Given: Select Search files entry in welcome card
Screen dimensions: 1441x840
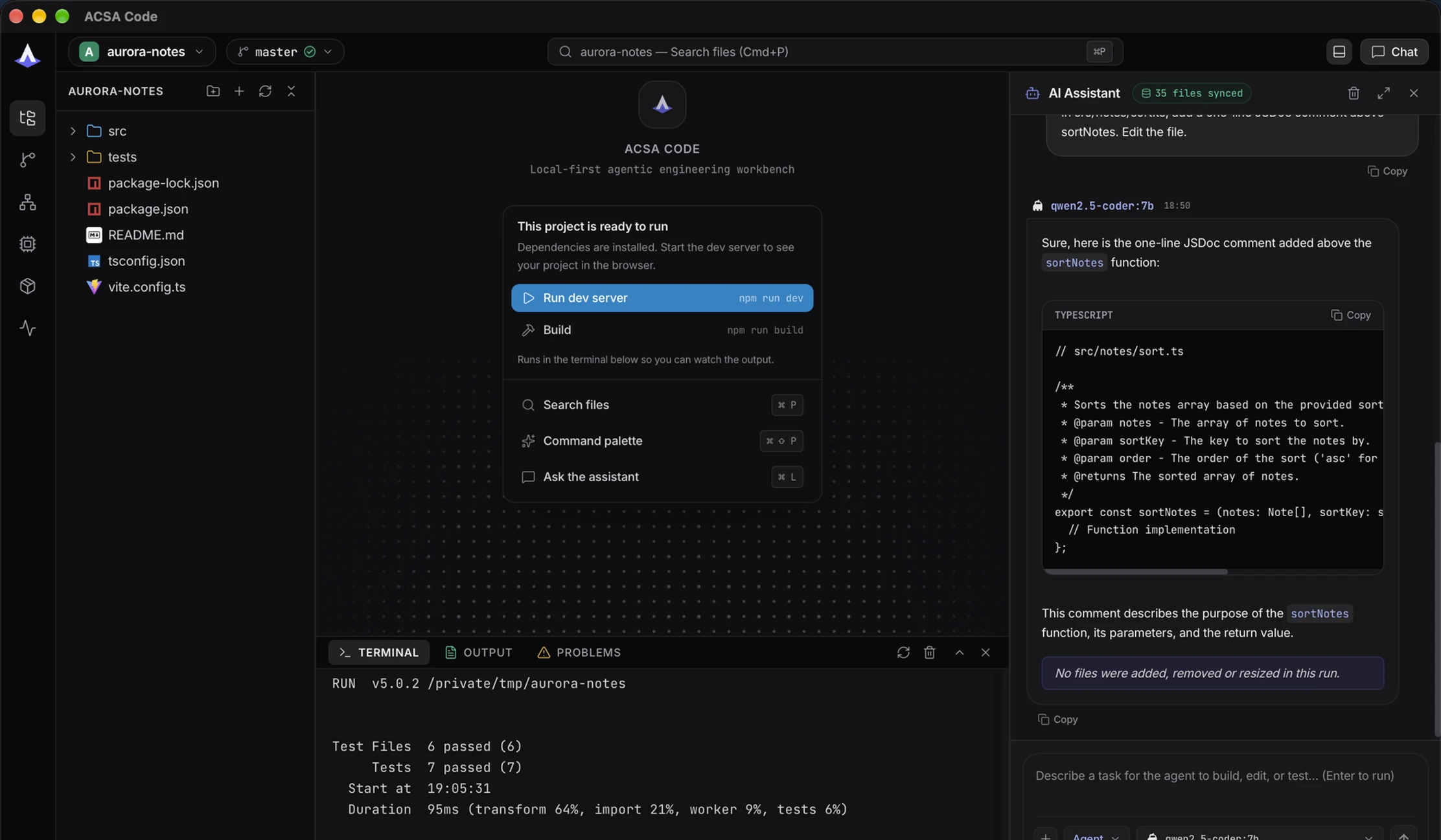Looking at the screenshot, I should coord(662,405).
